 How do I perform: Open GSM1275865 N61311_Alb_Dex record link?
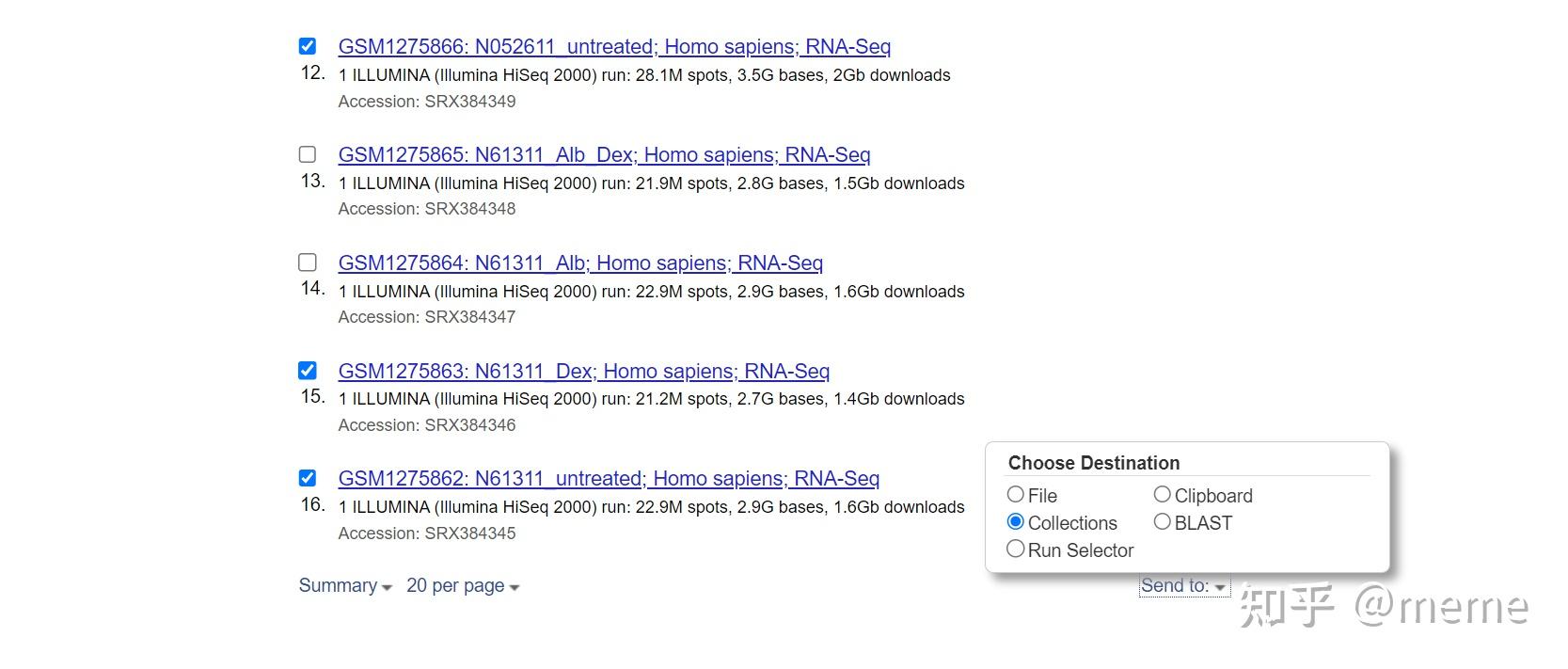[604, 155]
